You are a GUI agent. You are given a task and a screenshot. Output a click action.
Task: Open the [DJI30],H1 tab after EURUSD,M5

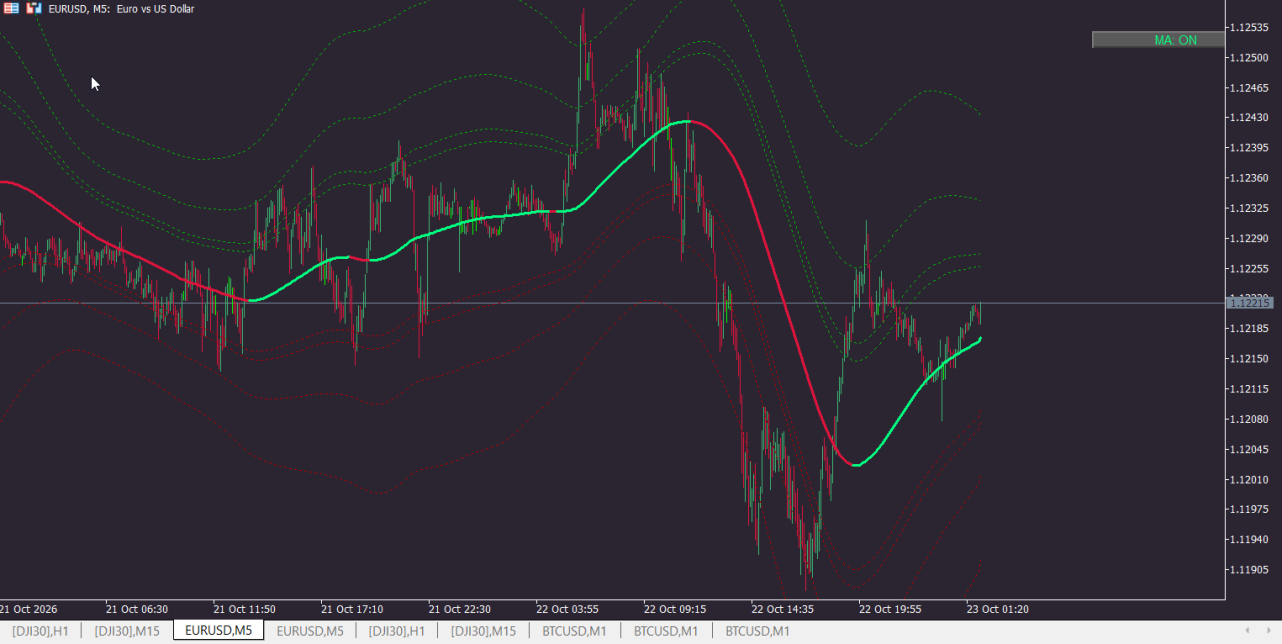click(x=397, y=631)
